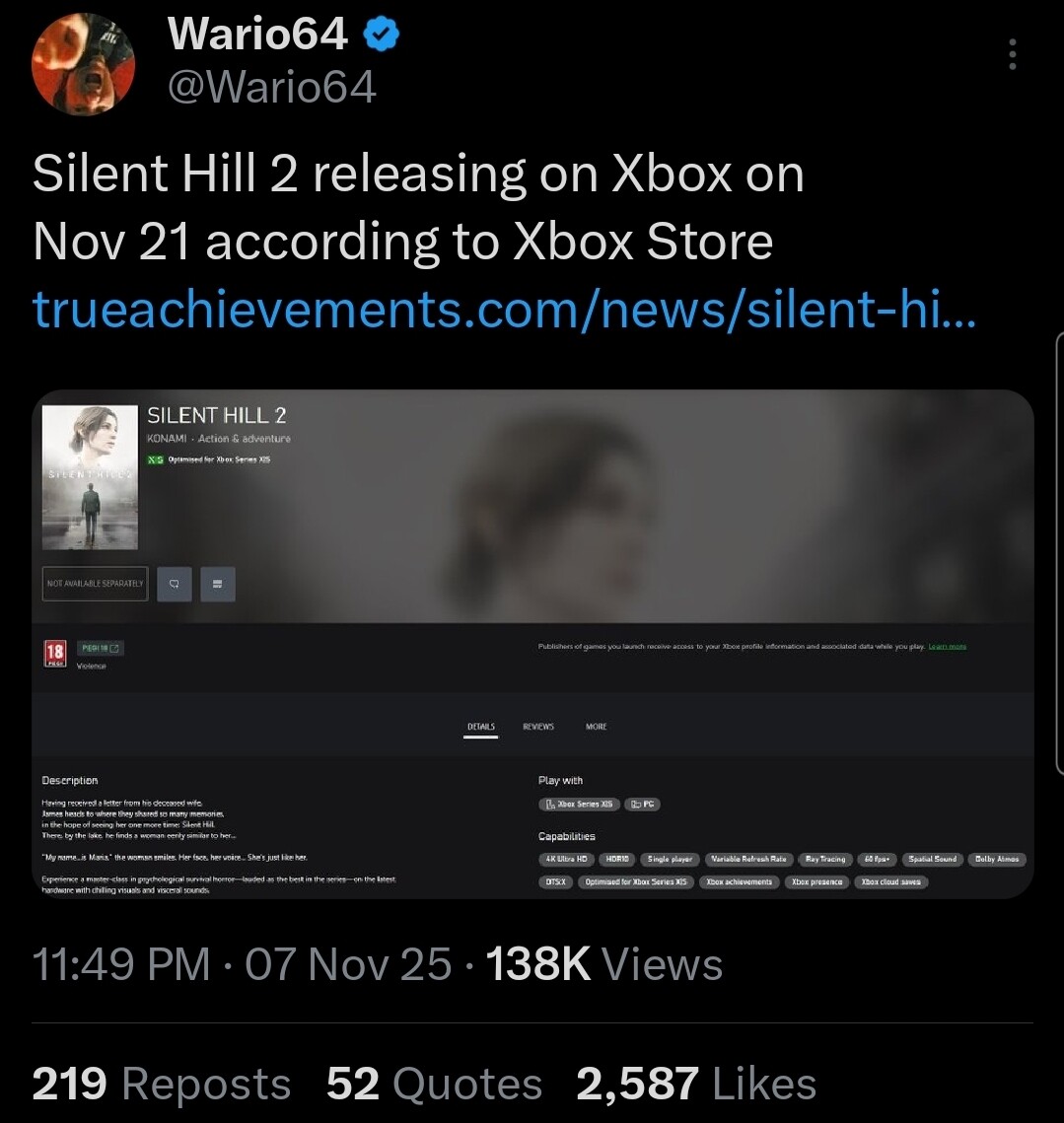This screenshot has height=1123, width=1064.
Task: Open the trueachievements.com news link
Action: pos(505,308)
